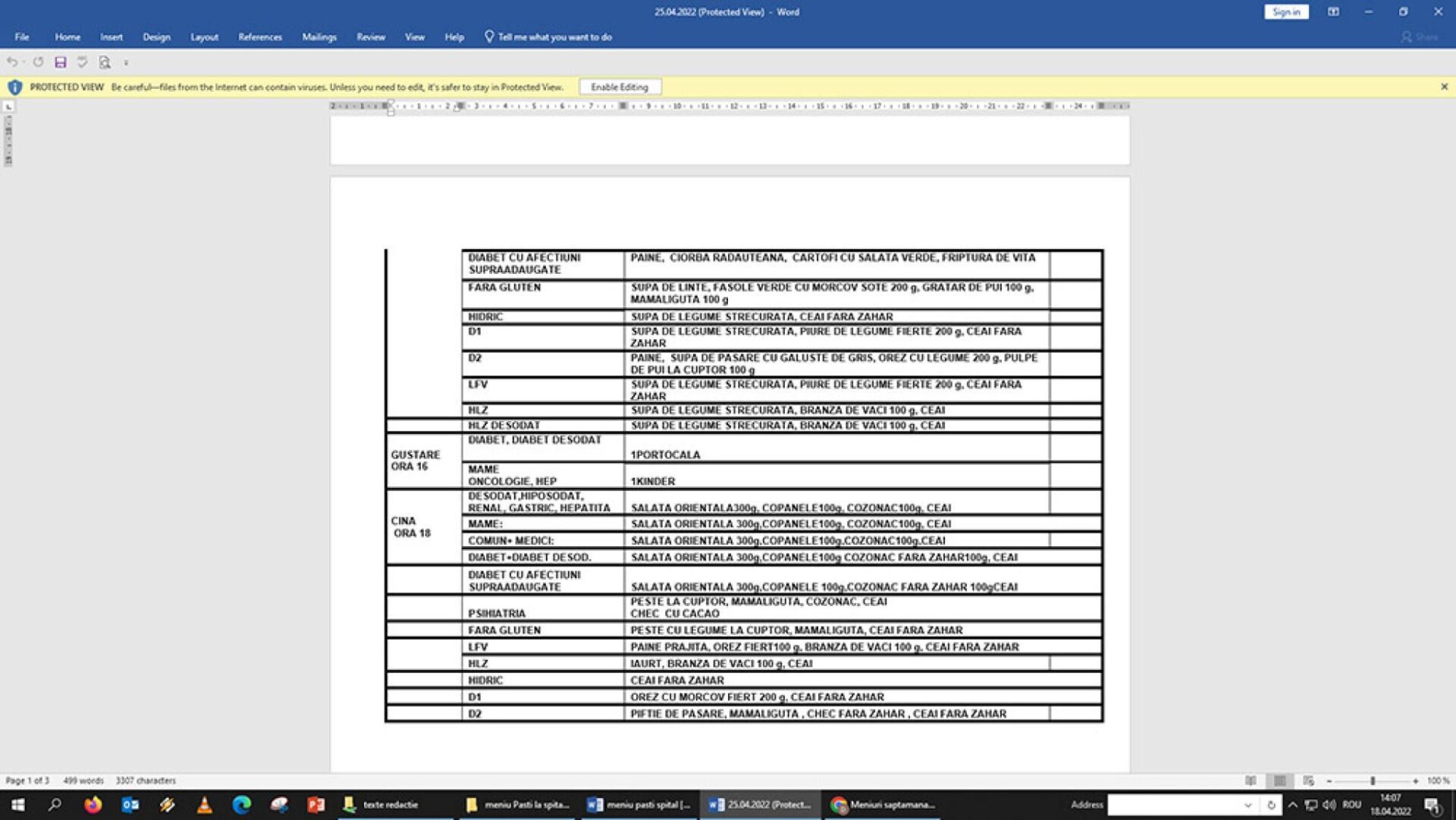Image resolution: width=1456 pixels, height=820 pixels.
Task: Open the tab stop selector at the ruler corner
Action: 8,107
